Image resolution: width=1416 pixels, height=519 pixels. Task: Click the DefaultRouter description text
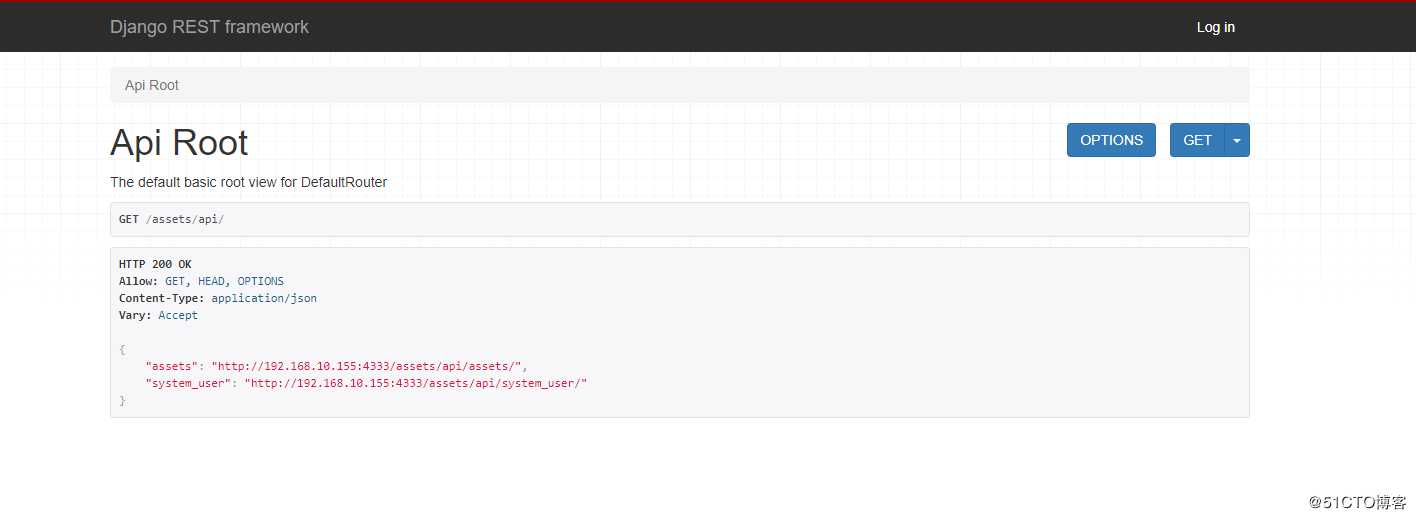(248, 182)
